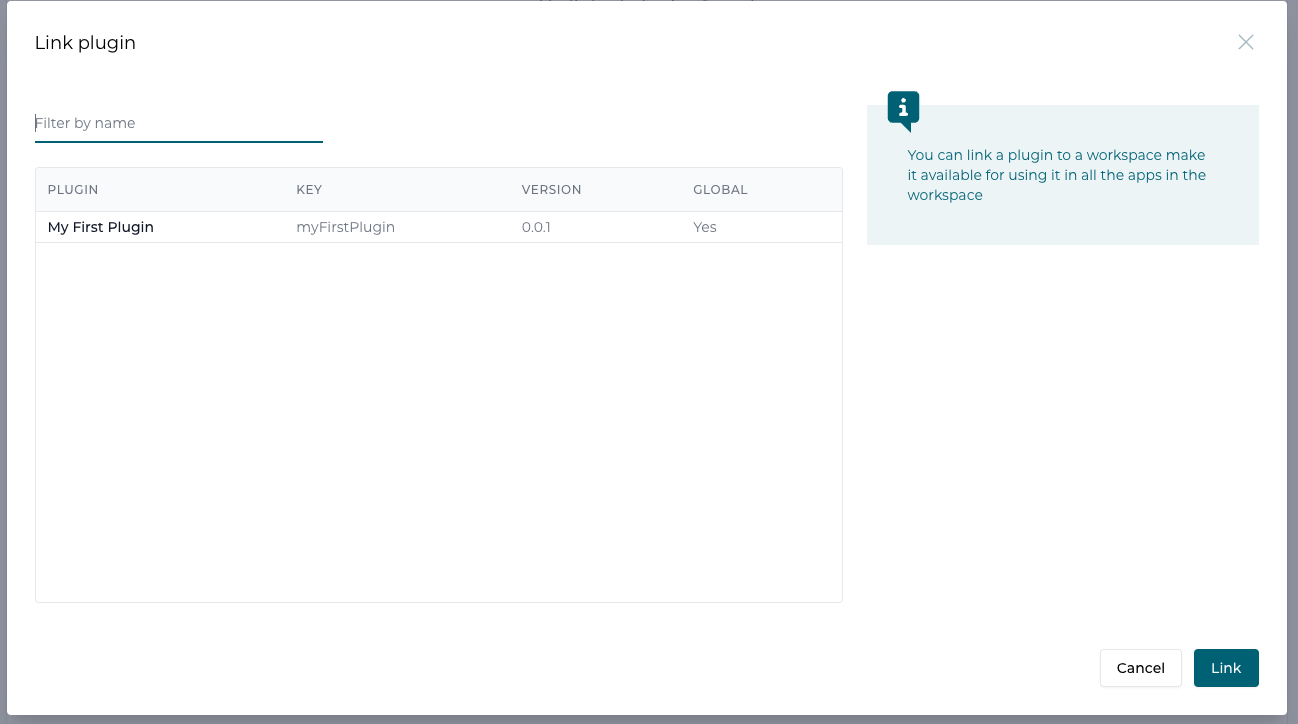Viewport: 1298px width, 724px height.
Task: Click the VERSION column header
Action: [551, 189]
